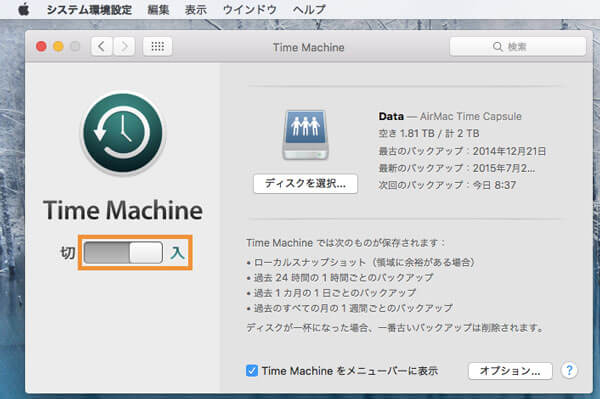Image resolution: width=600 pixels, height=399 pixels.
Task: Go back with the left chevron button
Action: coord(101,47)
